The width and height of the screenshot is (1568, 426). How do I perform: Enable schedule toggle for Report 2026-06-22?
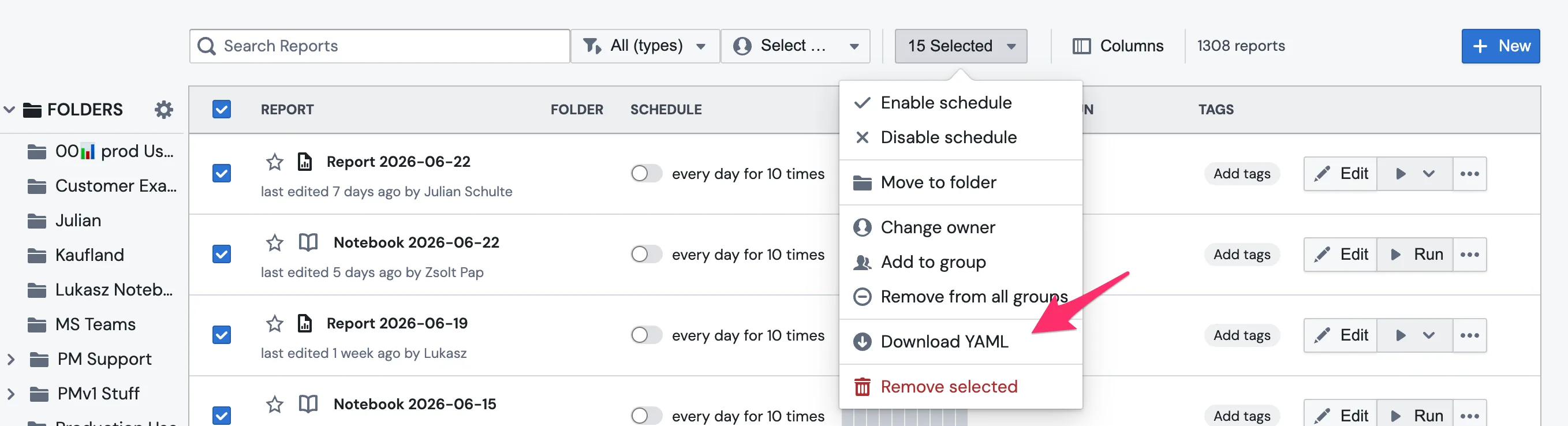647,174
